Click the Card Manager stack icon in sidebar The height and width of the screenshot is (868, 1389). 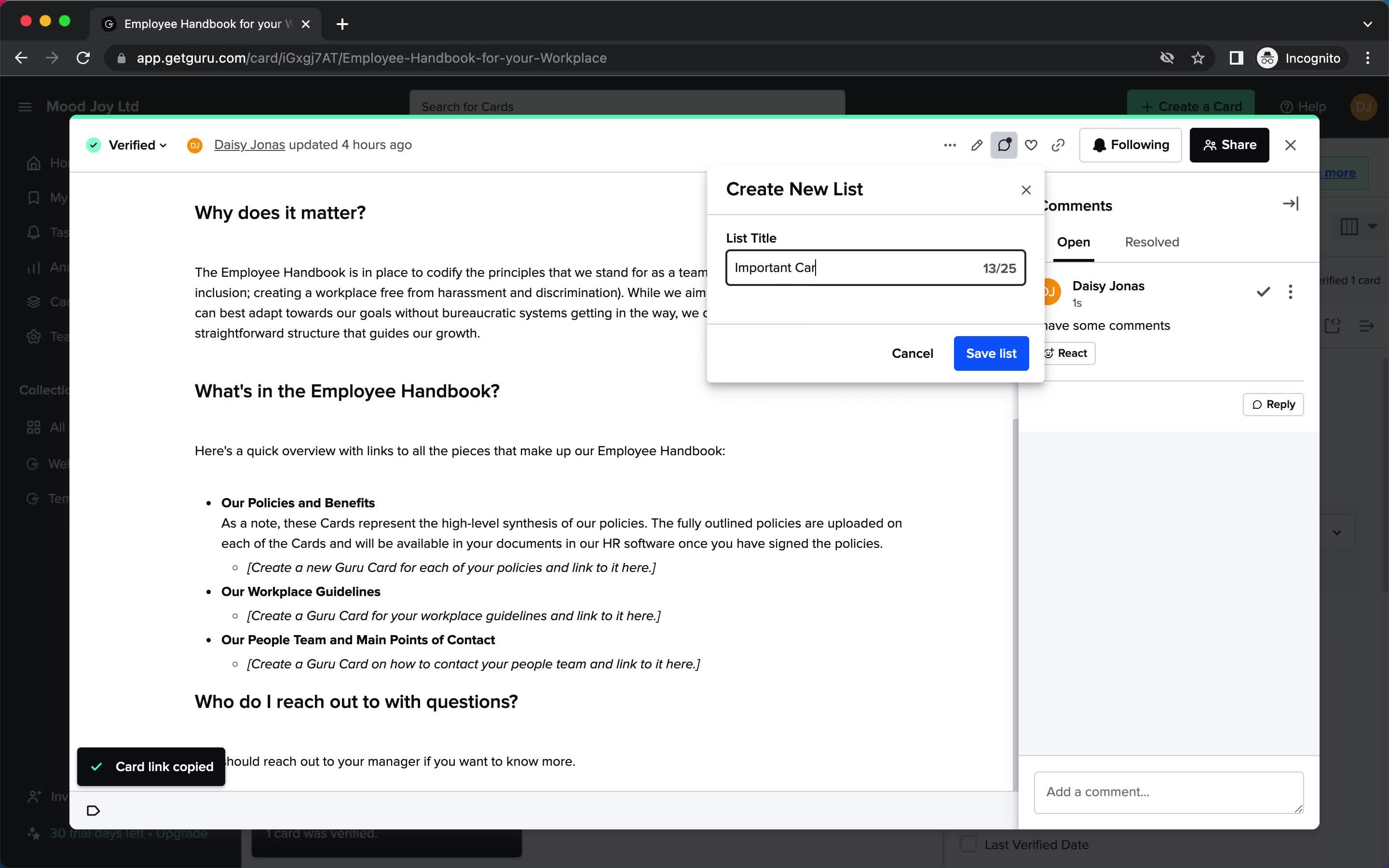point(34,302)
